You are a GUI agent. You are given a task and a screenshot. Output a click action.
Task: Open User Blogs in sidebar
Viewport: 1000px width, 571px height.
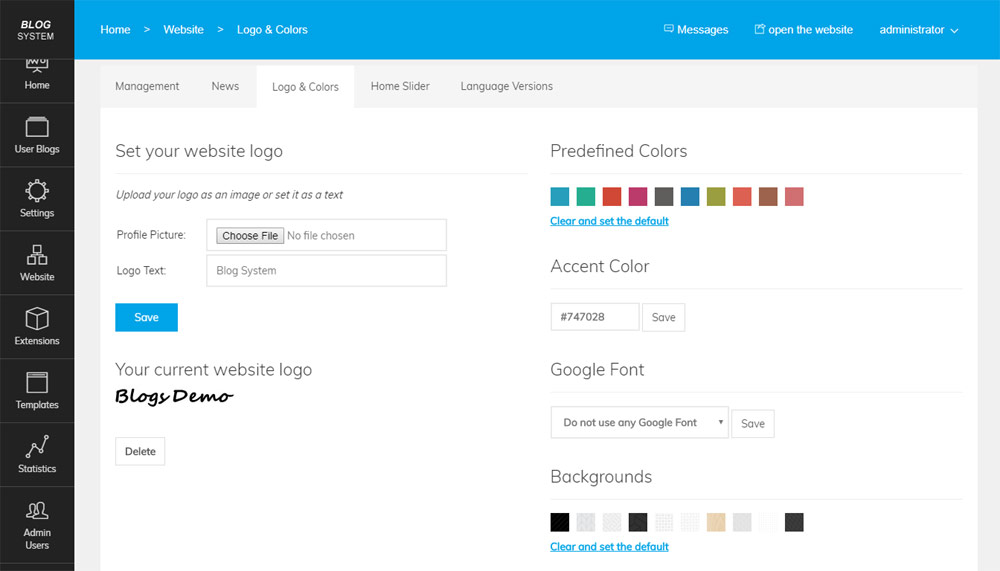[x=37, y=135]
